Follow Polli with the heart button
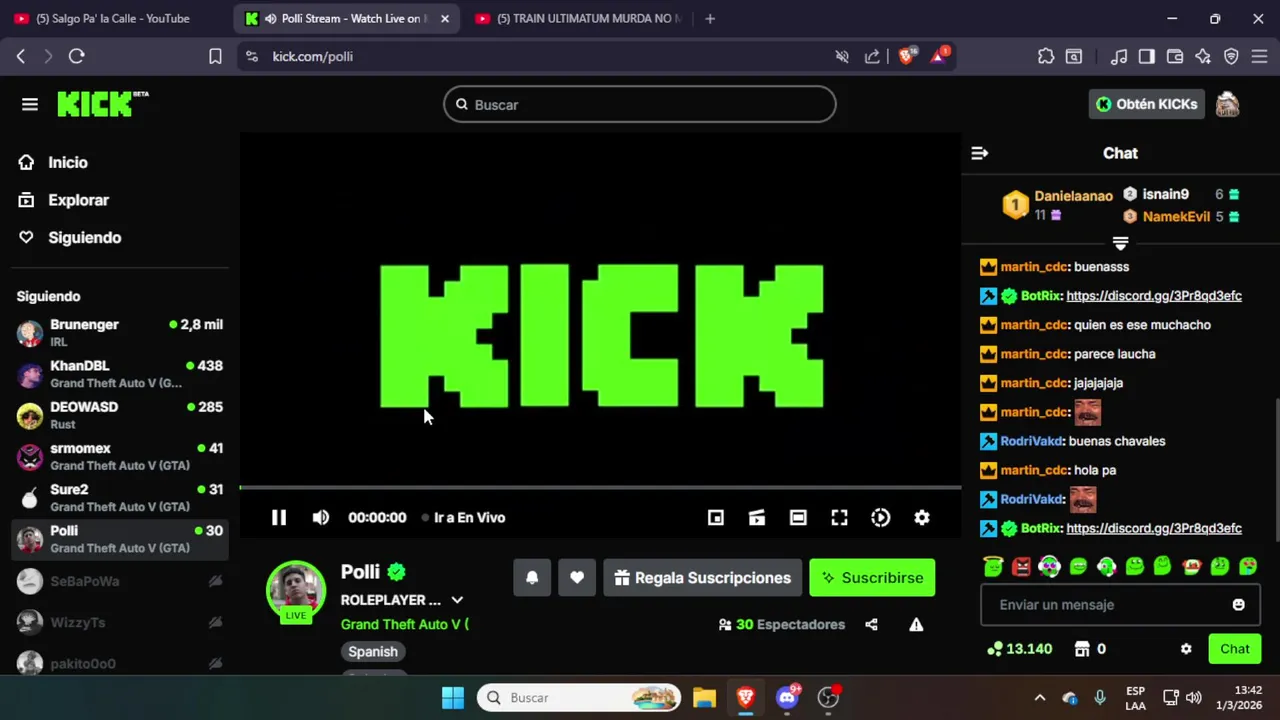 click(577, 578)
